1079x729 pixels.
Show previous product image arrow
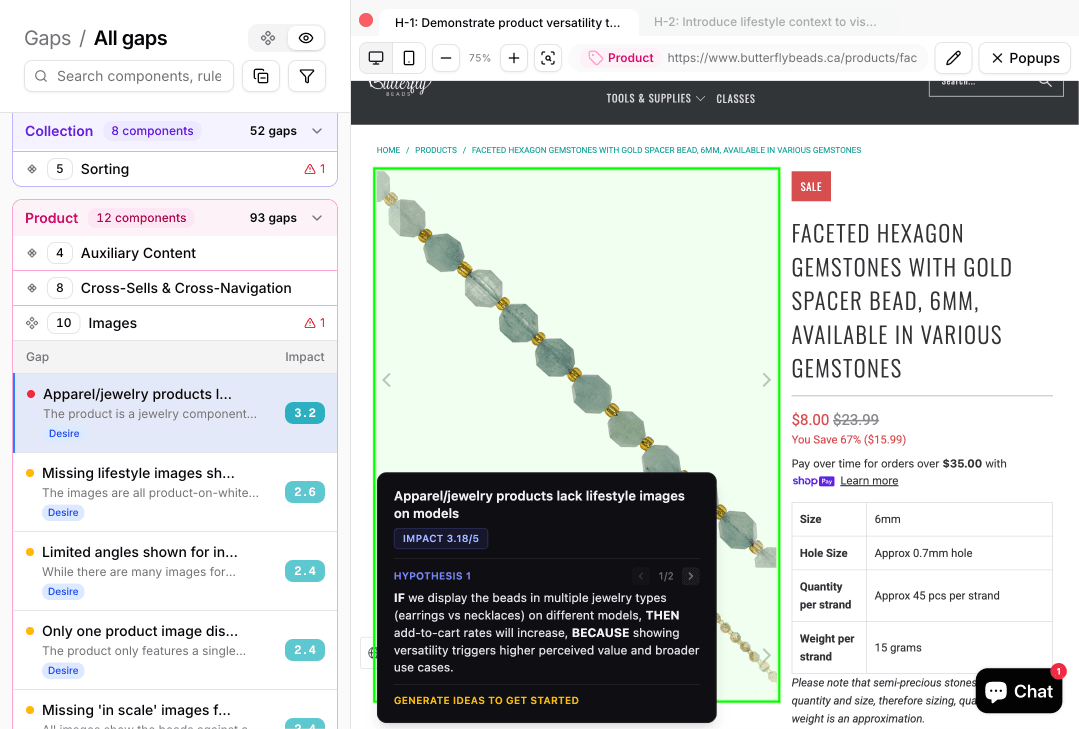387,380
